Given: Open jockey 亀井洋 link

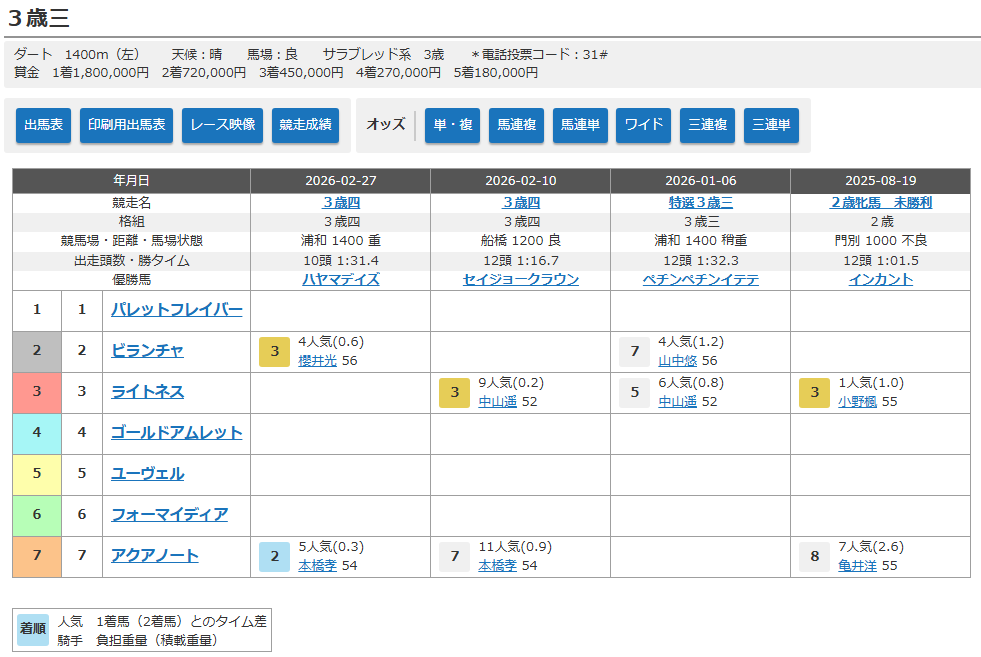Looking at the screenshot, I should tap(858, 566).
